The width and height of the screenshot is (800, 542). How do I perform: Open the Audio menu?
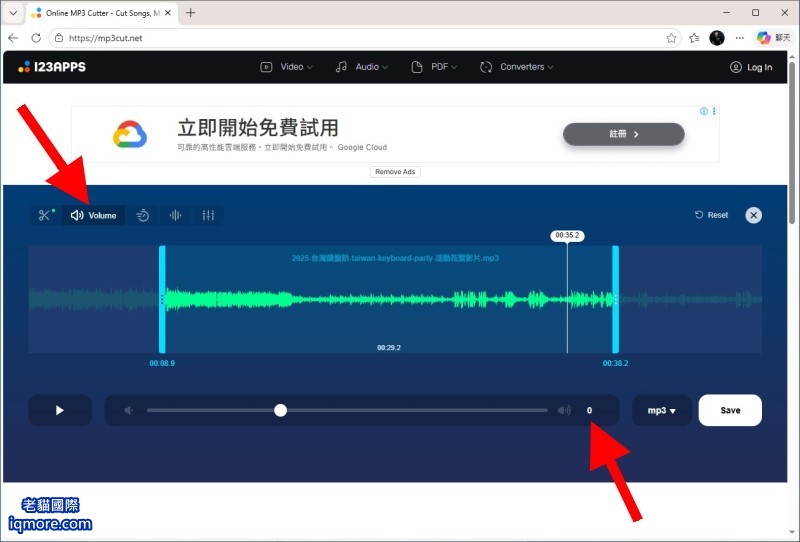point(362,67)
